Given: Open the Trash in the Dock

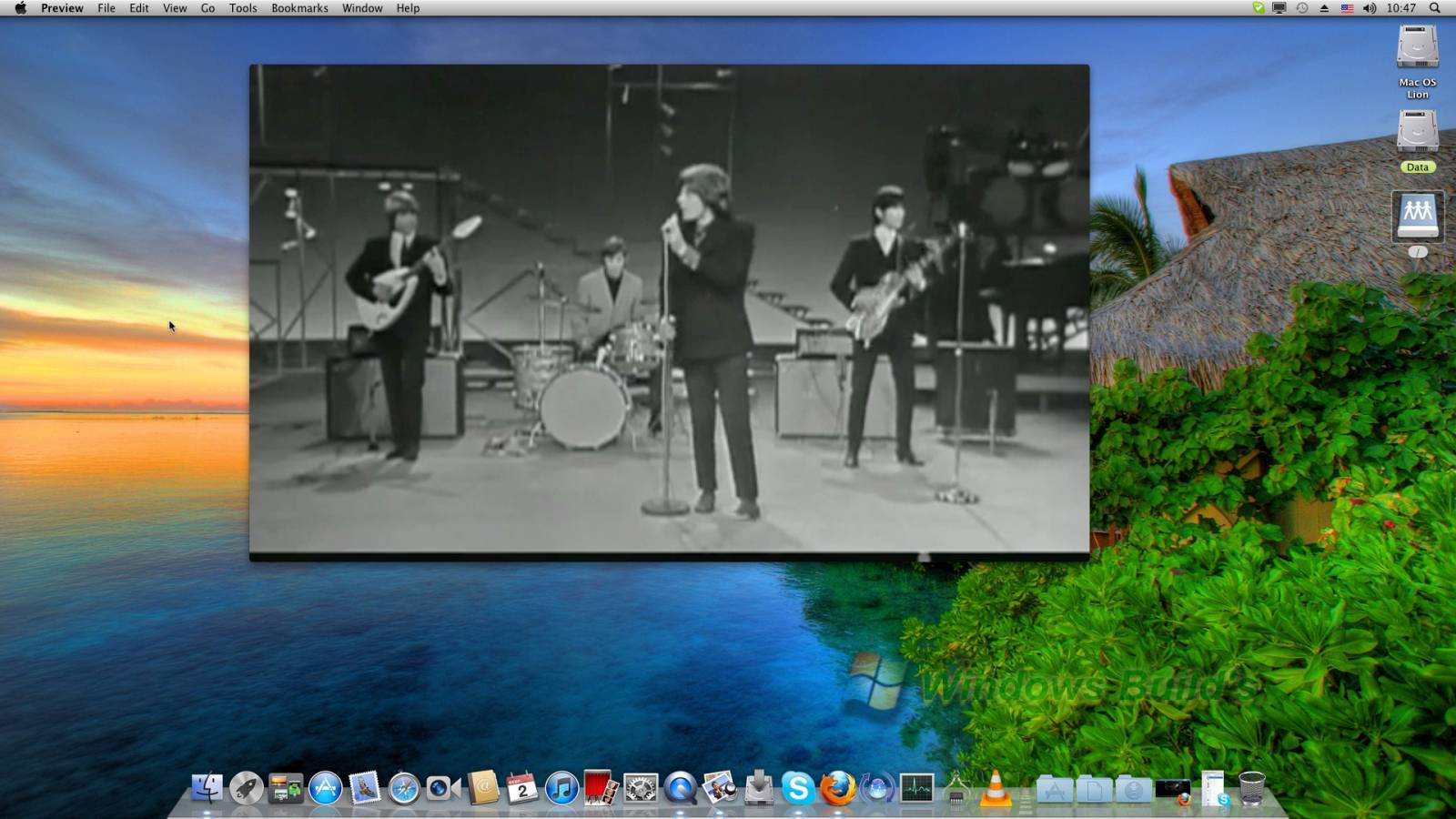Looking at the screenshot, I should pyautogui.click(x=1252, y=788).
